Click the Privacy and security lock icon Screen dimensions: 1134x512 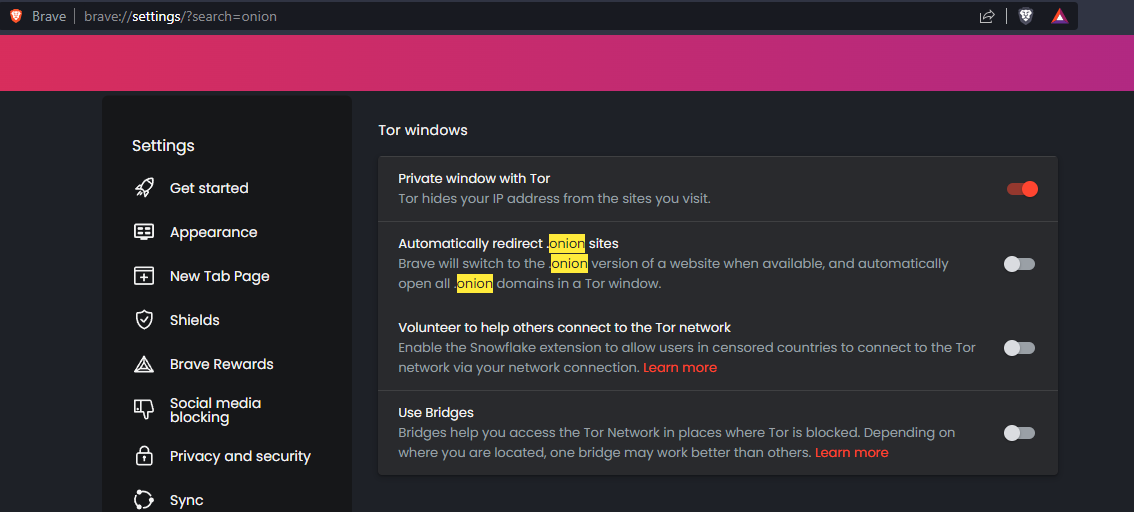144,456
